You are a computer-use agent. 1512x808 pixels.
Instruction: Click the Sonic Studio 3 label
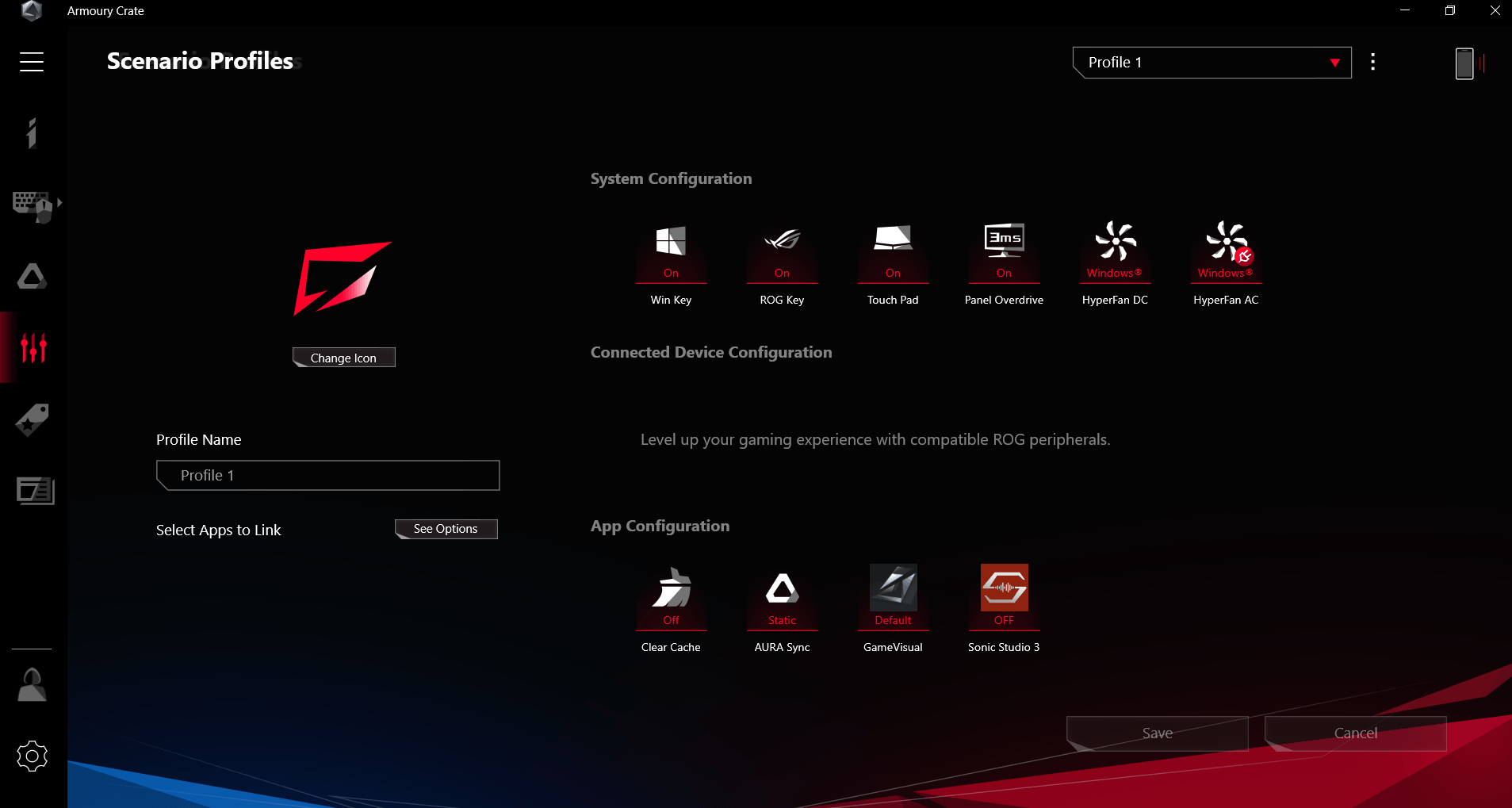tap(1004, 647)
